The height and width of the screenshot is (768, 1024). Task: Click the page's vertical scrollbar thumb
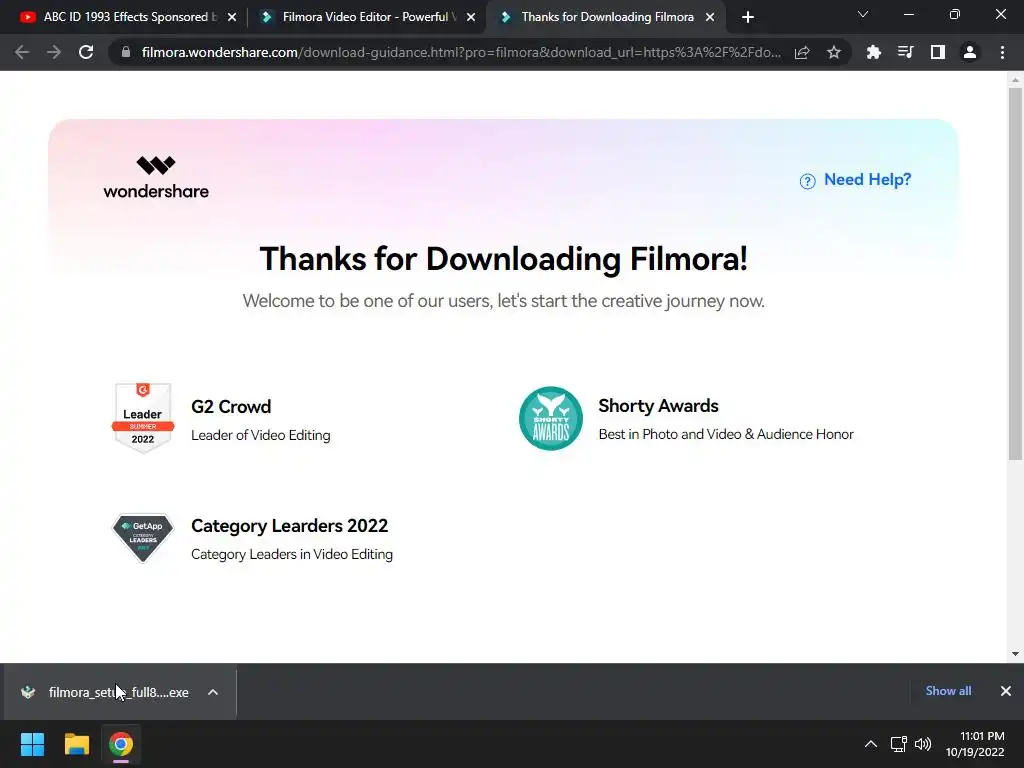click(x=1015, y=273)
